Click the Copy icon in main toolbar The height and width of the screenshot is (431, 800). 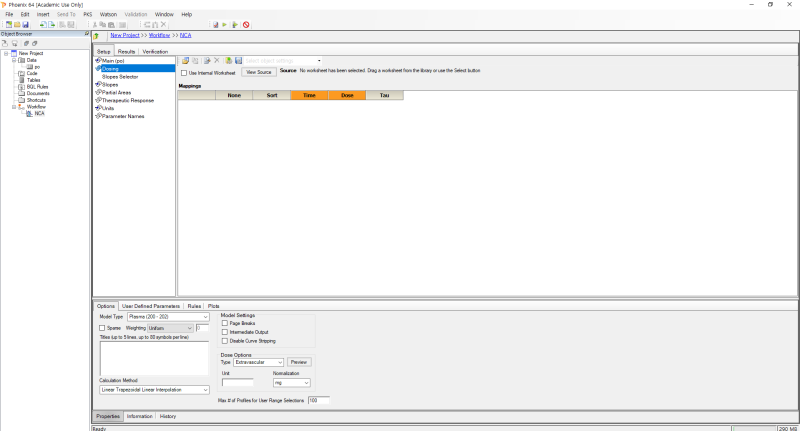tap(103, 24)
